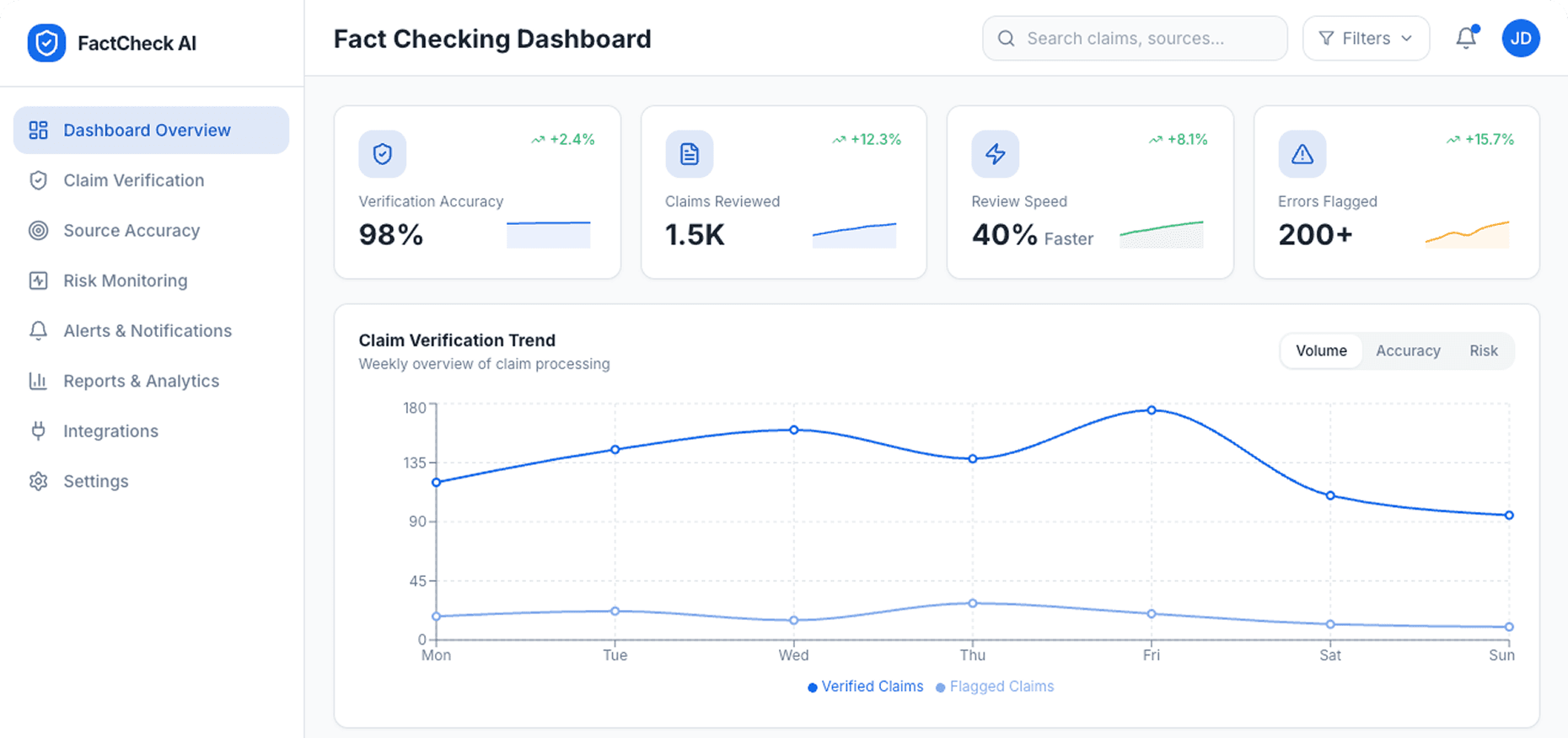Click the Reports & Analytics bar chart icon
Viewport: 1568px width, 738px height.
[x=38, y=381]
